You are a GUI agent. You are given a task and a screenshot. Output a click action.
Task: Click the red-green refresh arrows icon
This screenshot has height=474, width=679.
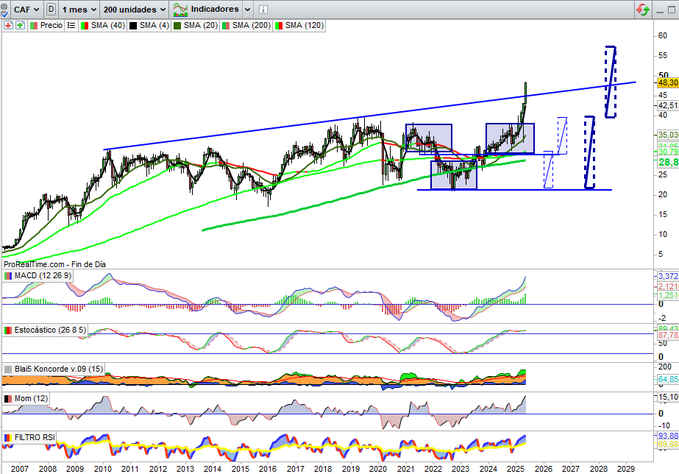pos(643,10)
